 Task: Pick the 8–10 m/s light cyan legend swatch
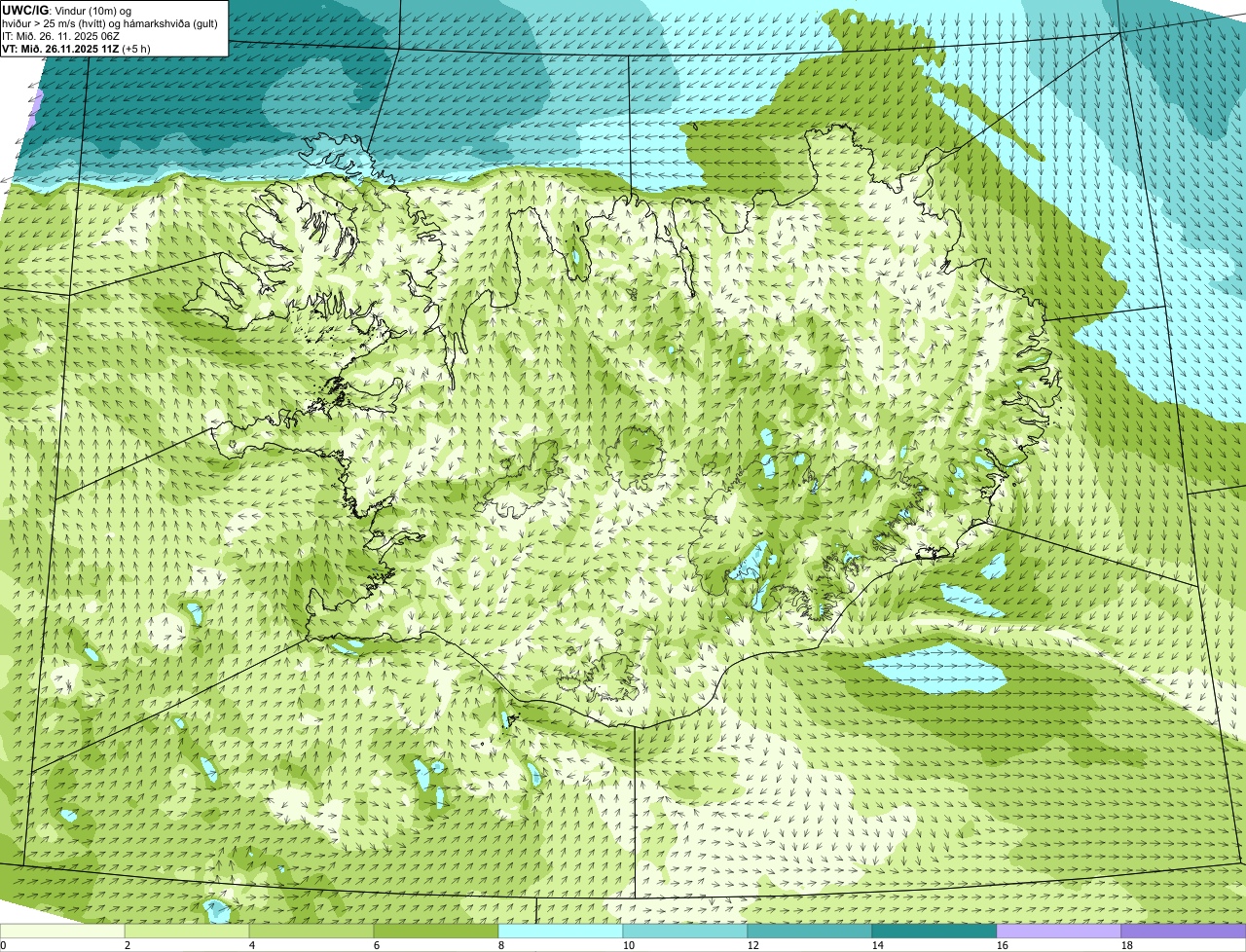click(x=561, y=931)
